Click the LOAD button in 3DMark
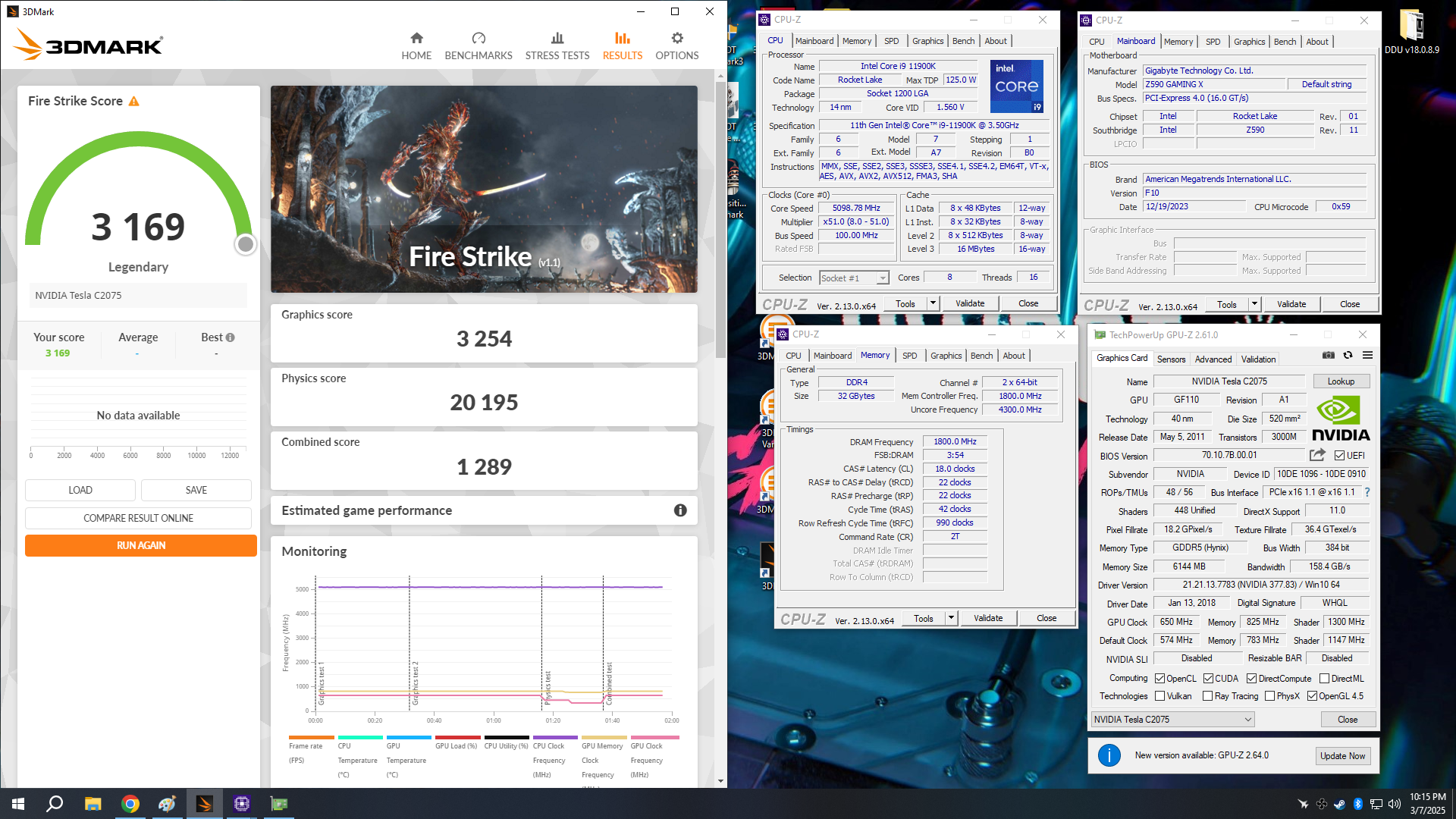 pos(80,490)
